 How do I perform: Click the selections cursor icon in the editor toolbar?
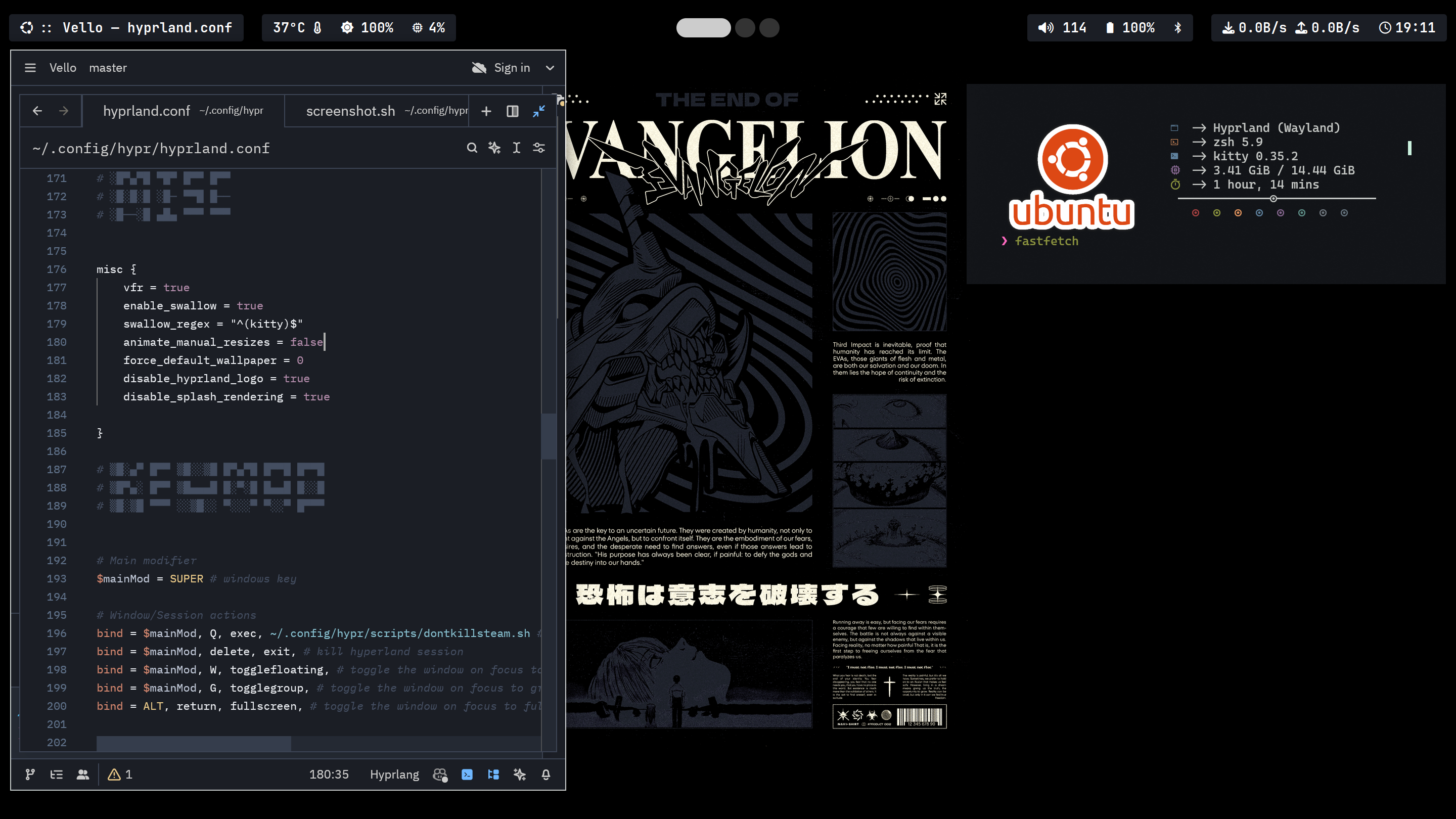[517, 148]
